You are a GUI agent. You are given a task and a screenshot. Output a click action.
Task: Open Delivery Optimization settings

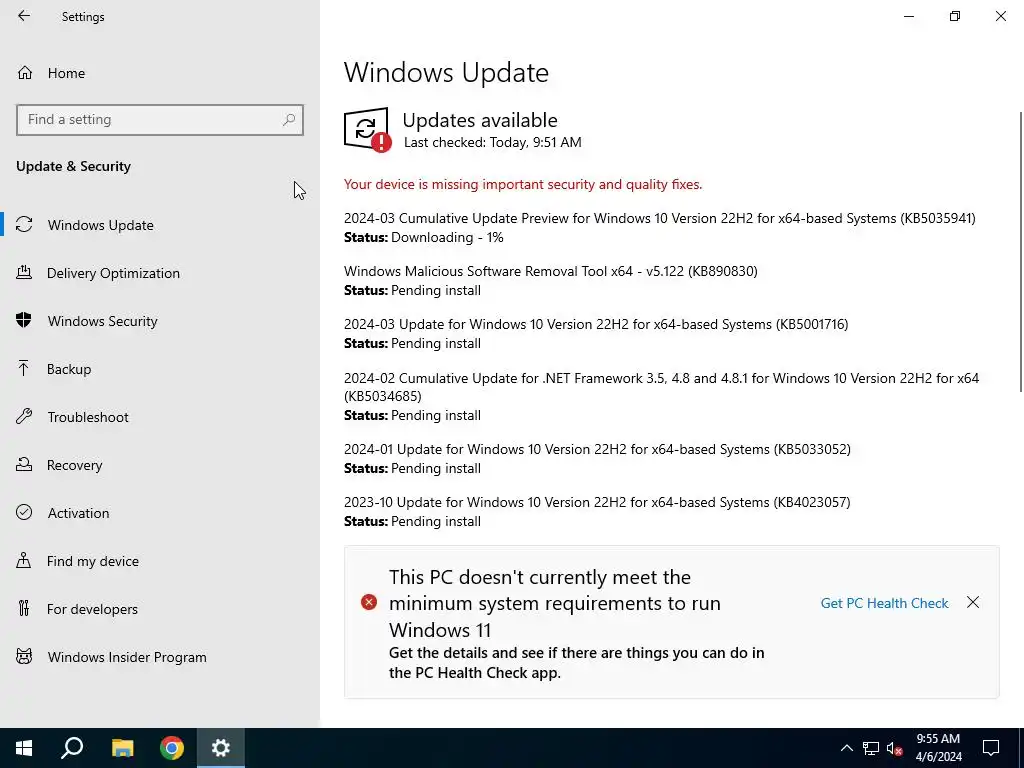pyautogui.click(x=160, y=273)
